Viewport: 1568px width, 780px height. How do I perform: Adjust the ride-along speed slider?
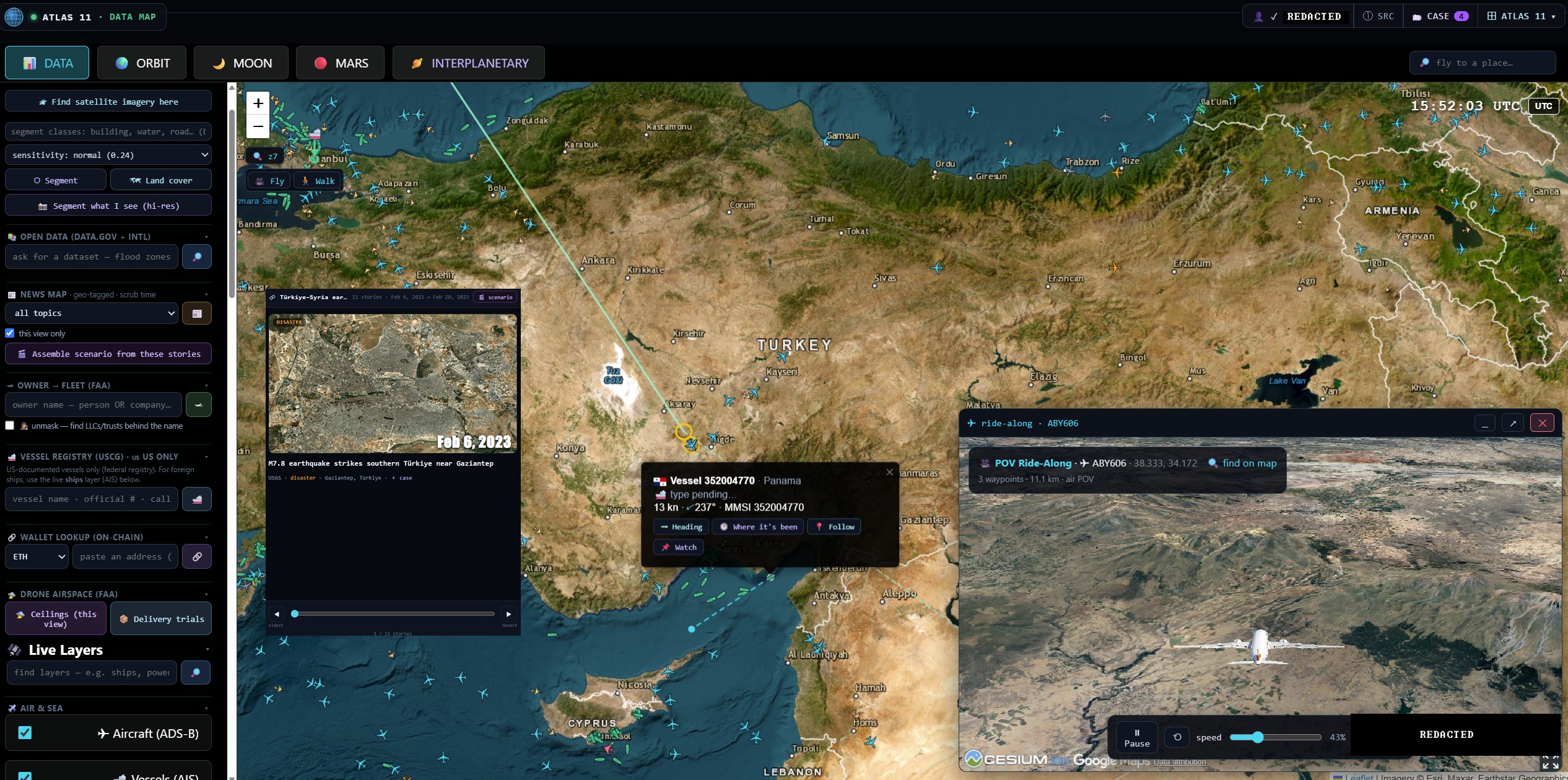tap(1276, 737)
